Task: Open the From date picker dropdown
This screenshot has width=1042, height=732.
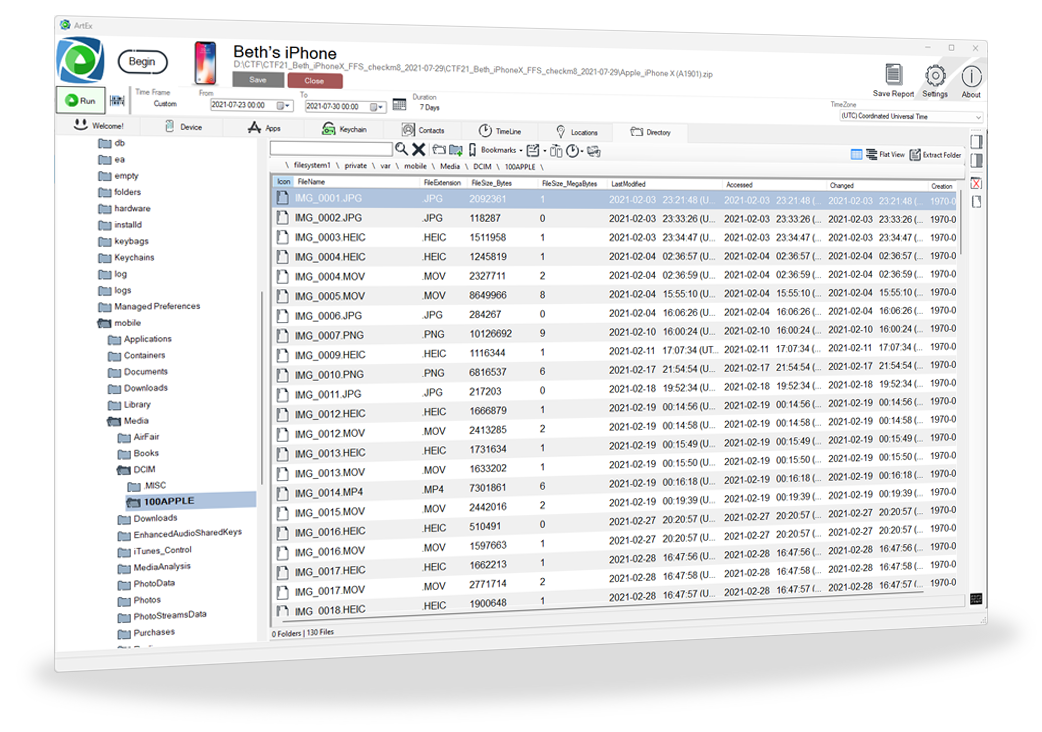Action: [287, 105]
